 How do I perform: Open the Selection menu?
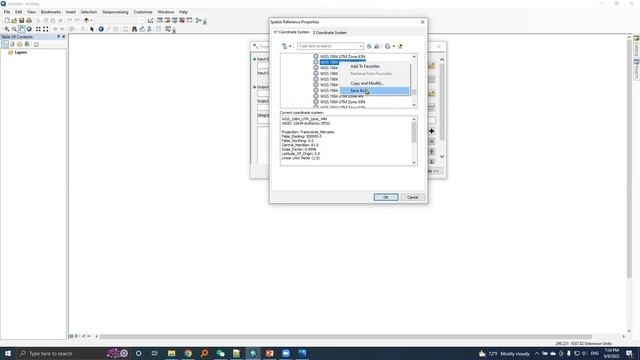(x=89, y=12)
